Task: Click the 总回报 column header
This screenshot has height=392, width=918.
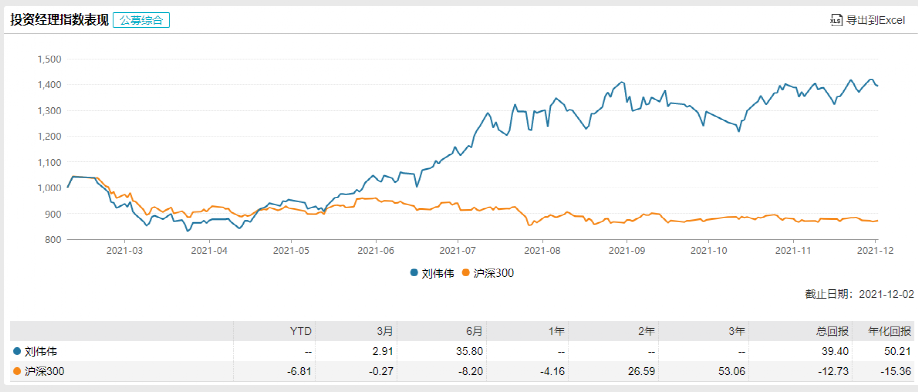Action: [833, 331]
